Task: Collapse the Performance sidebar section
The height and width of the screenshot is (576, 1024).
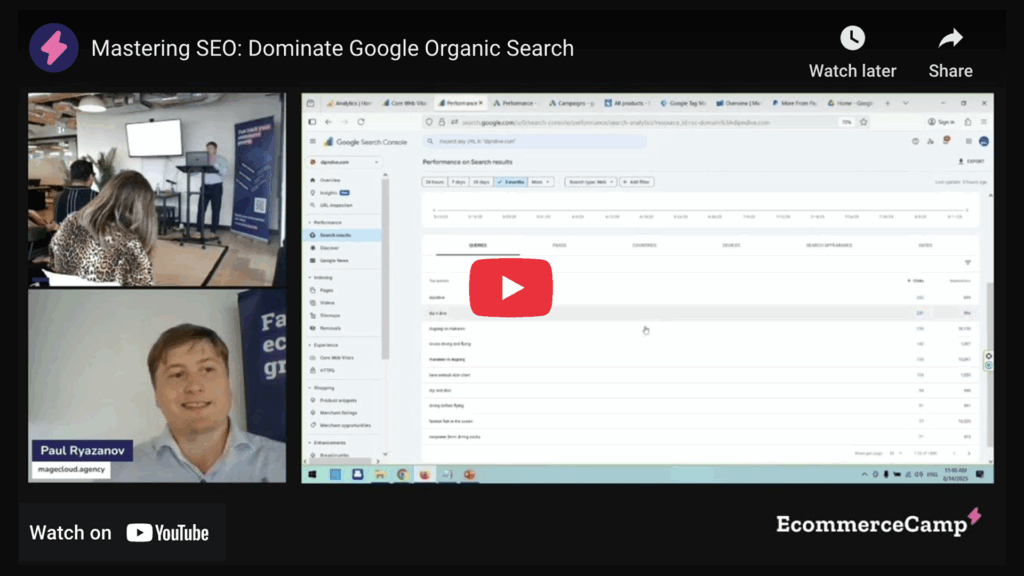Action: (x=325, y=223)
